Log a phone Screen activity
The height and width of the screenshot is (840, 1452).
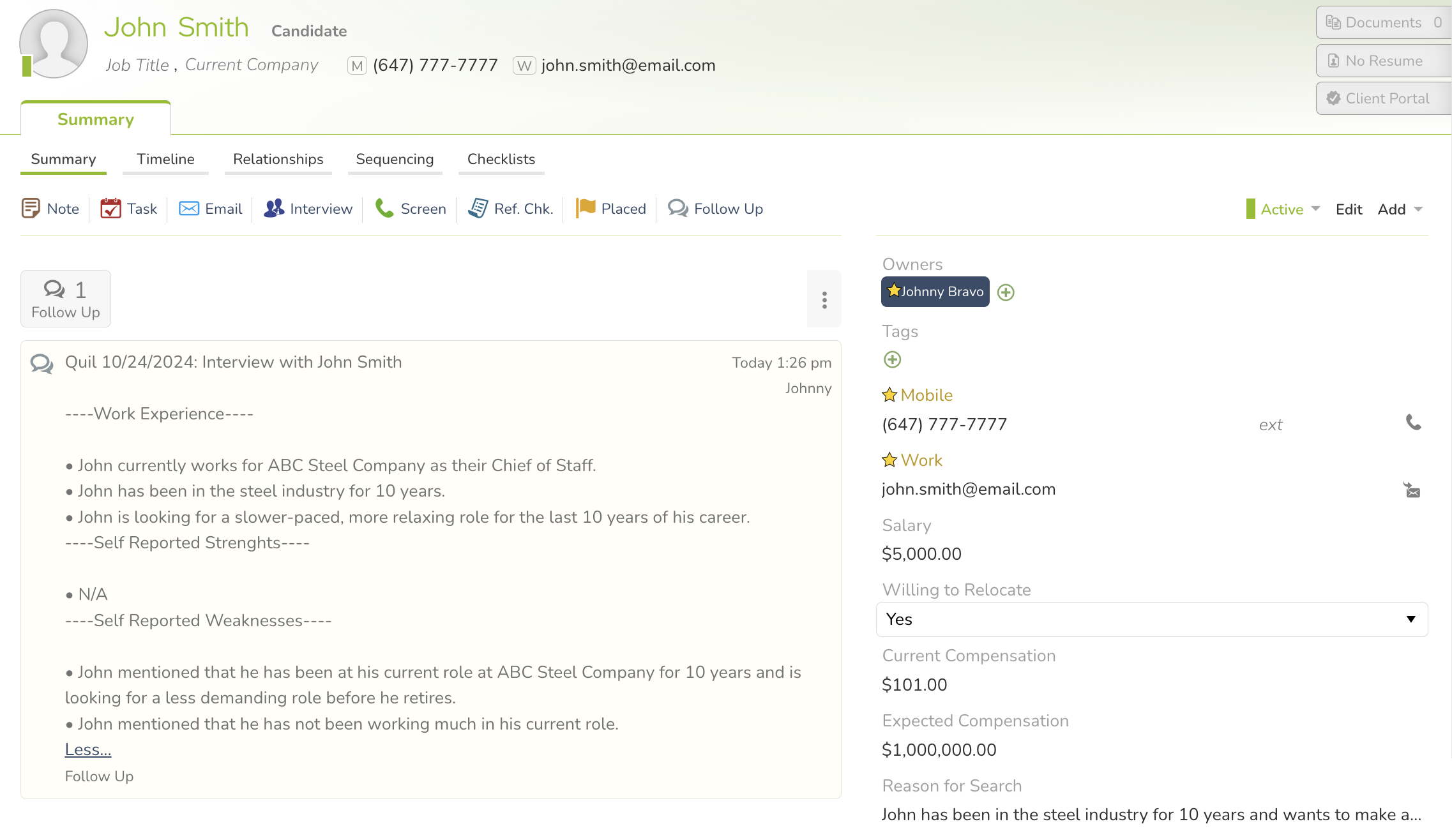(x=411, y=209)
